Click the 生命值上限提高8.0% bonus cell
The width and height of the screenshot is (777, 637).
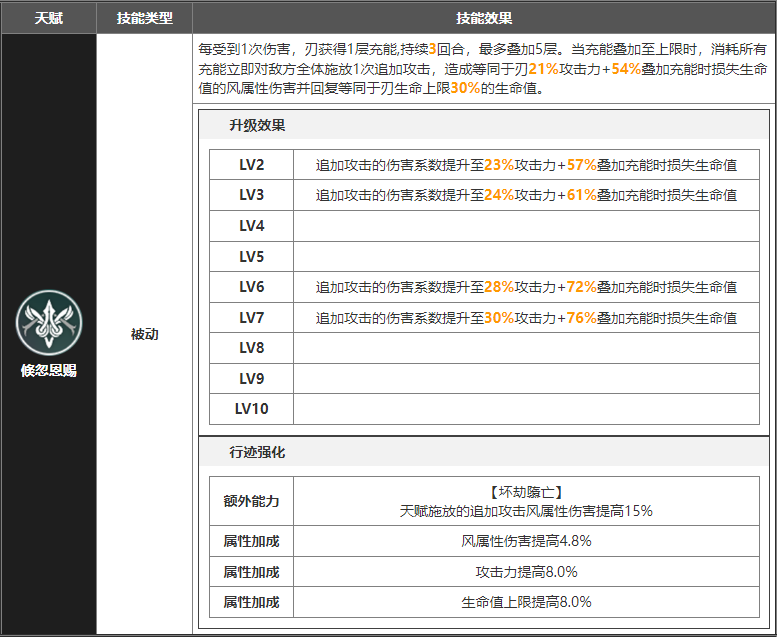click(526, 602)
